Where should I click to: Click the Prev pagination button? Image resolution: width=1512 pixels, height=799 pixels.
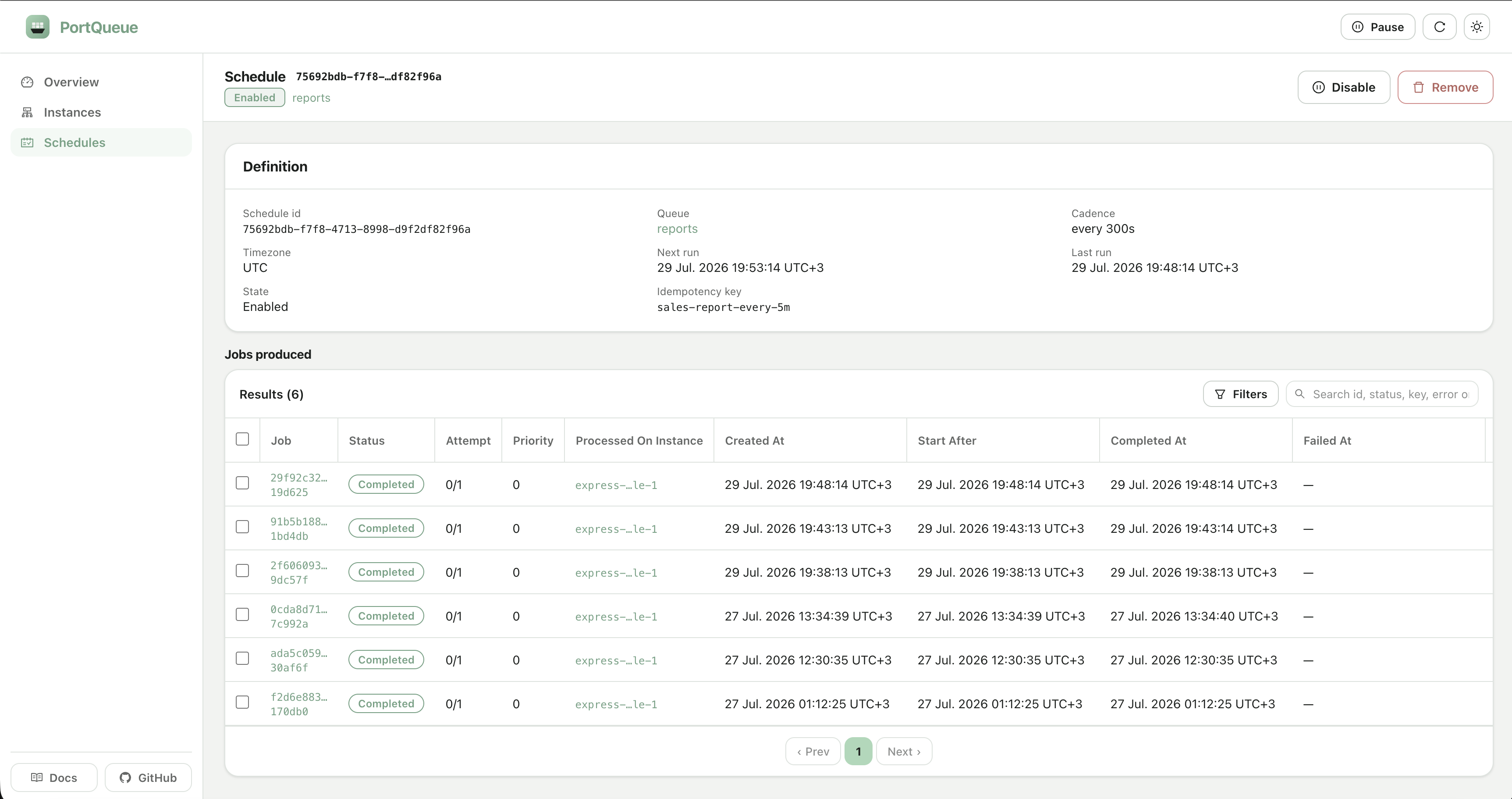click(813, 751)
